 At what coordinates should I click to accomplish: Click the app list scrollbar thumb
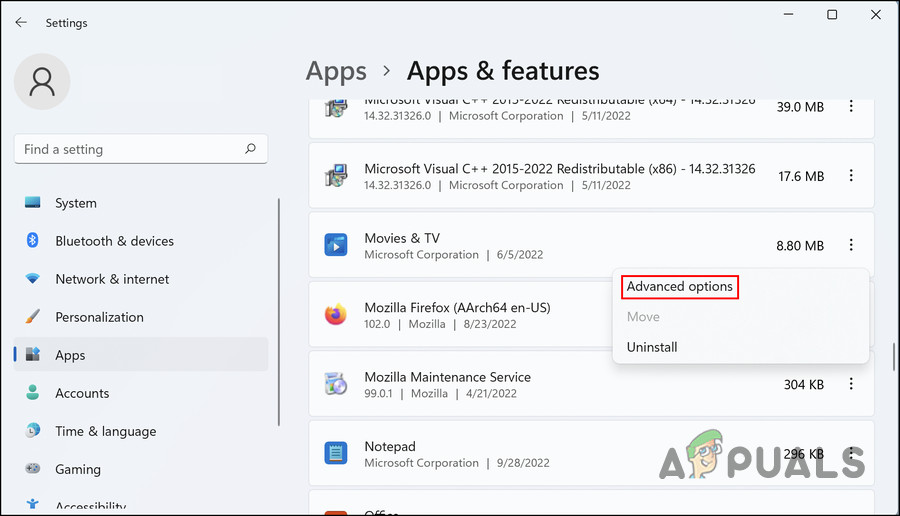tap(894, 356)
